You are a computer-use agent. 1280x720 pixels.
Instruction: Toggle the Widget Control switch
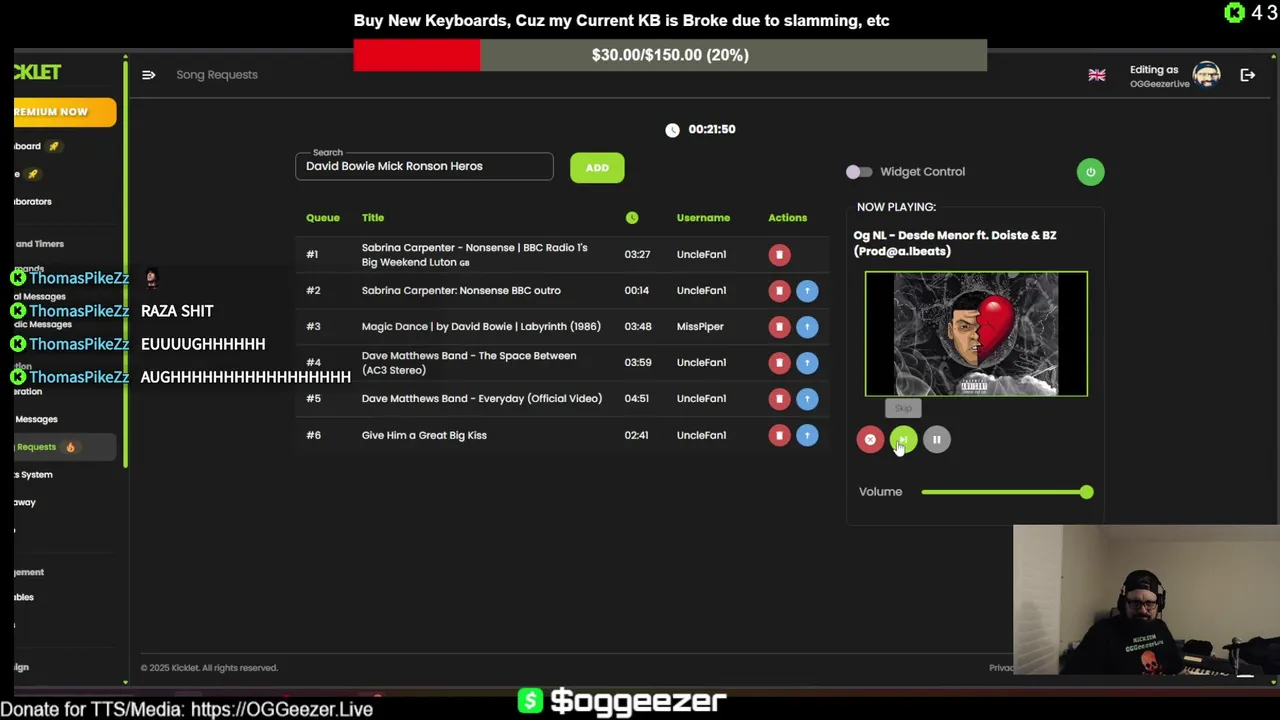(x=859, y=172)
